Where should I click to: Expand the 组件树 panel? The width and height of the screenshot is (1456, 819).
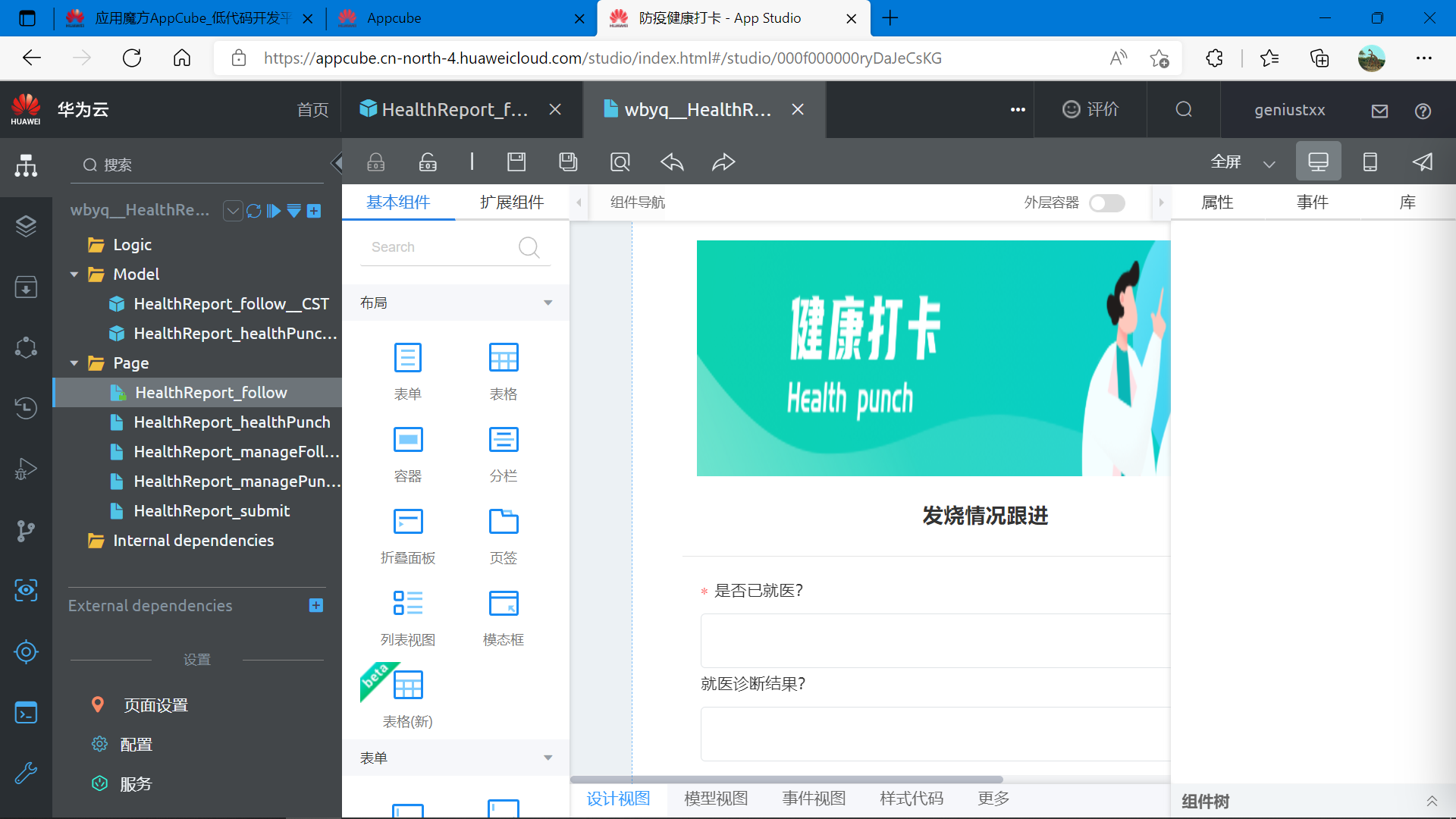(x=1431, y=801)
